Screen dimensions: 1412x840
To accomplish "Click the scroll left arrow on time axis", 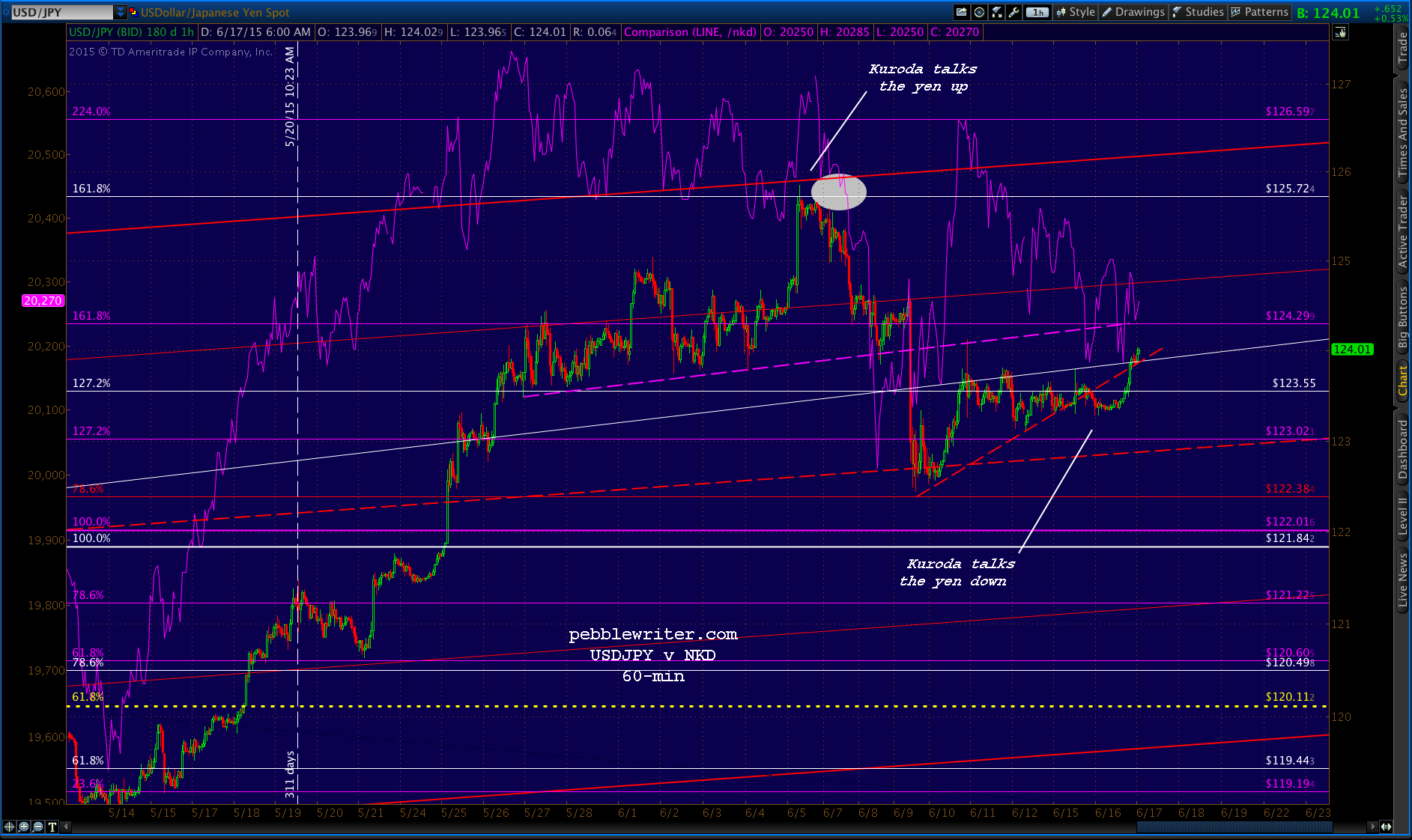I will [x=67, y=827].
